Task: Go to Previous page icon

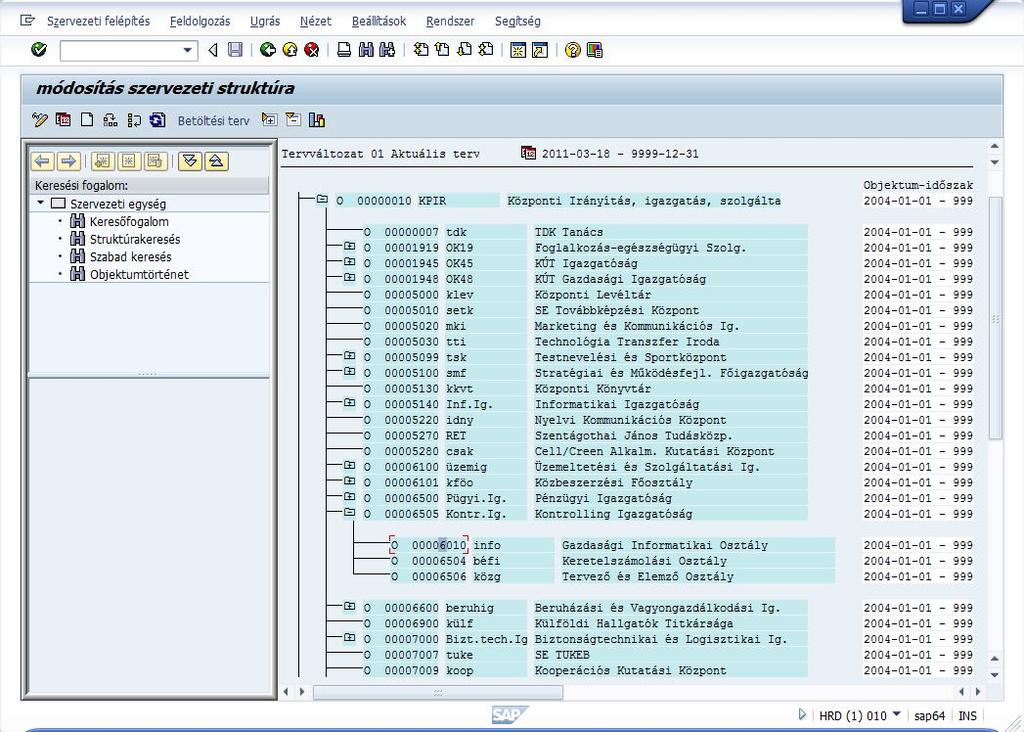Action: pyautogui.click(x=443, y=50)
